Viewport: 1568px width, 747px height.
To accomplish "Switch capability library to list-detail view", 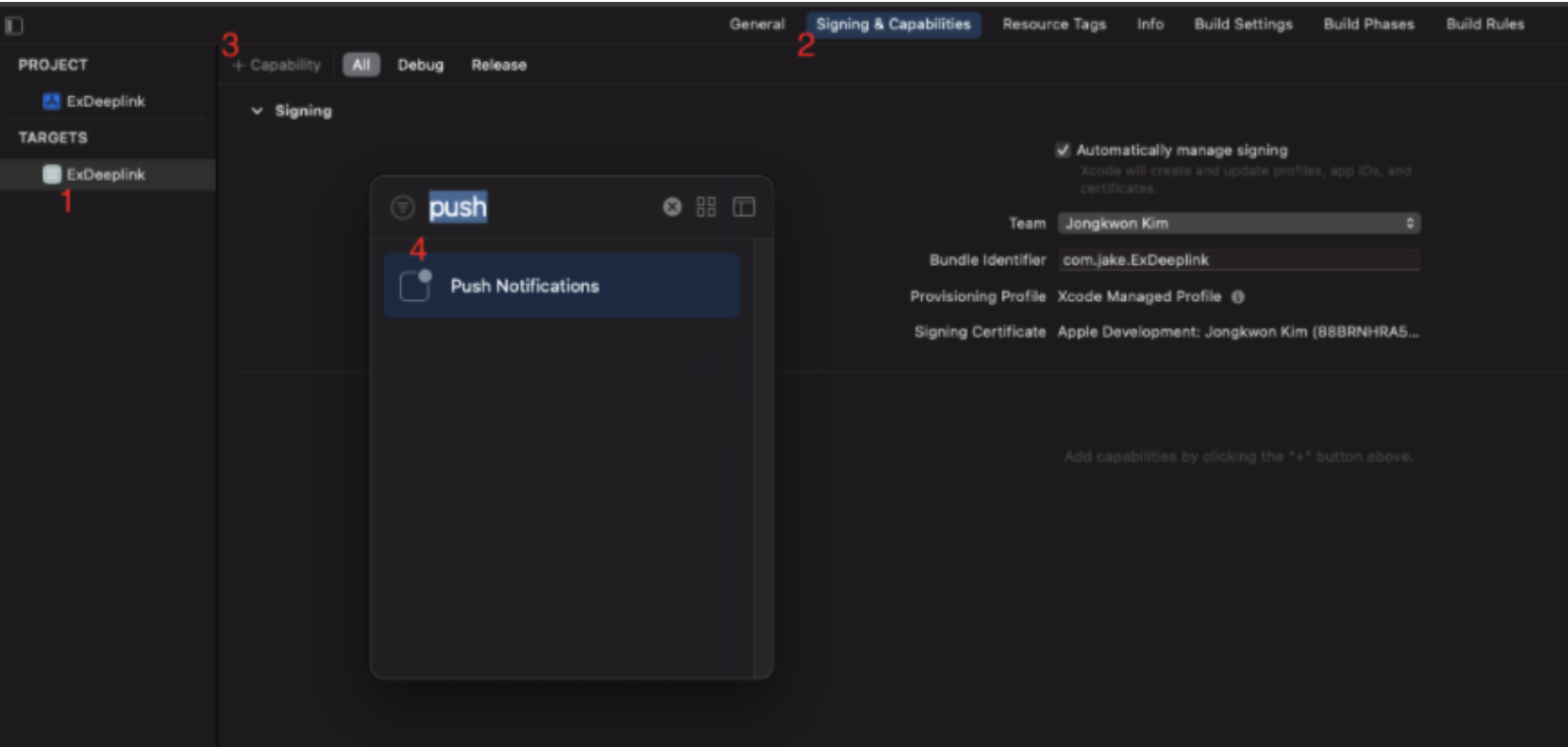I will point(744,207).
